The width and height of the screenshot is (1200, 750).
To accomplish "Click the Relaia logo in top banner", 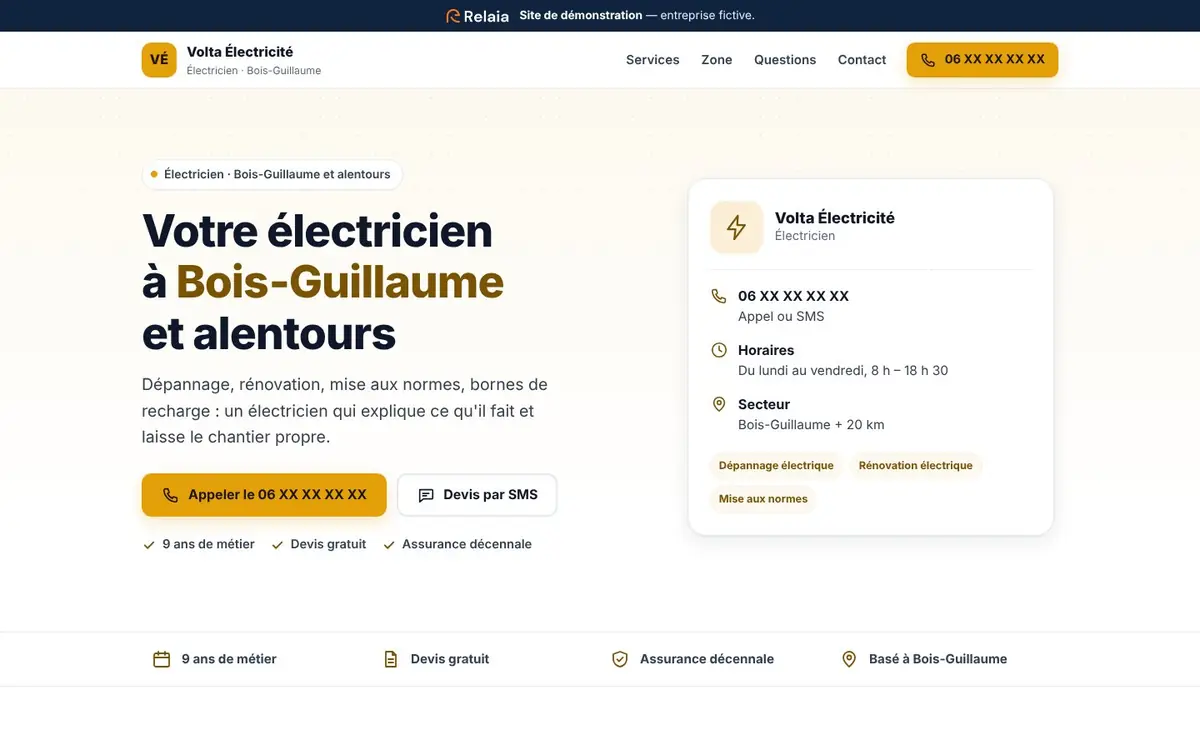I will pyautogui.click(x=477, y=16).
